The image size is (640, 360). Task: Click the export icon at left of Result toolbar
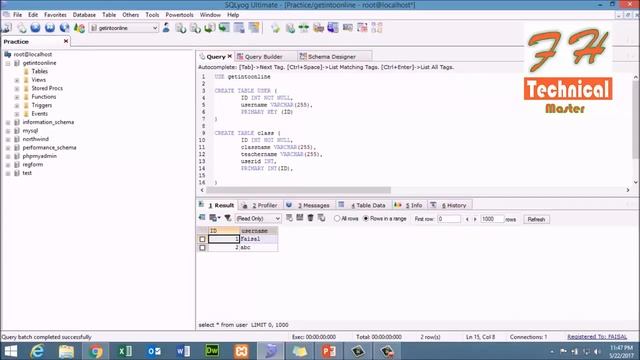coord(202,218)
